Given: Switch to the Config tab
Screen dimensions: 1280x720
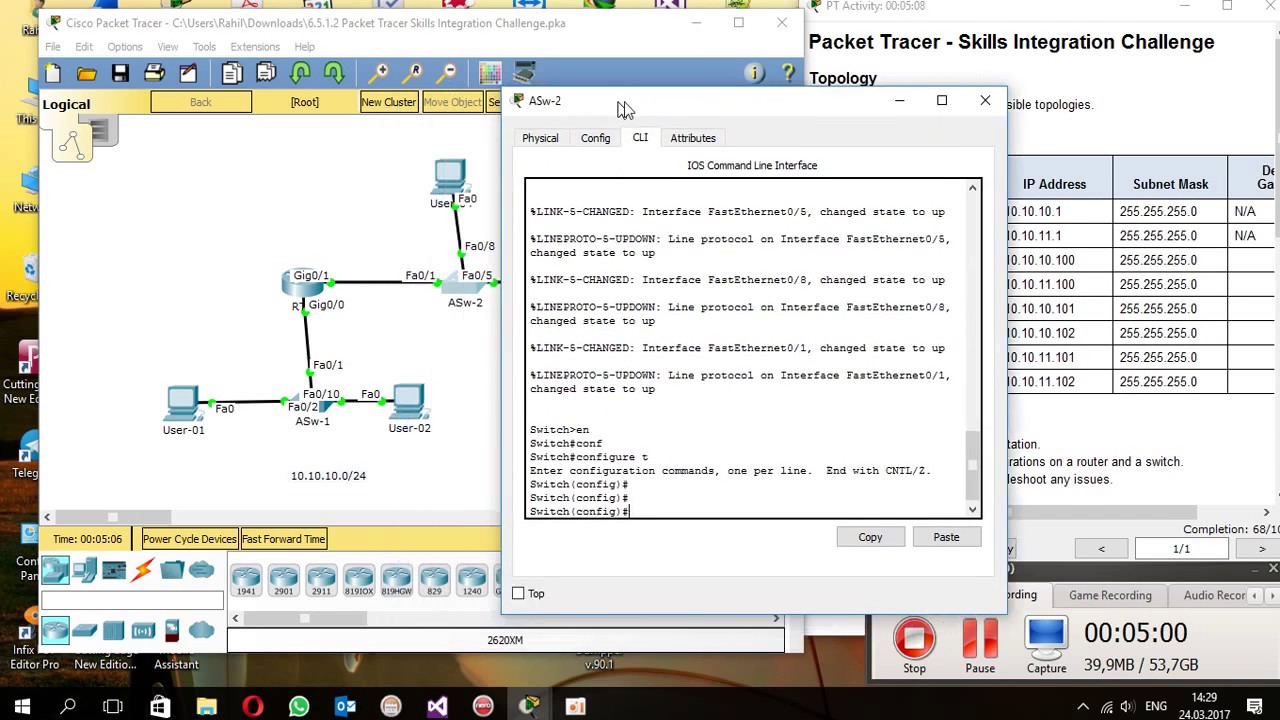Looking at the screenshot, I should click(x=595, y=138).
